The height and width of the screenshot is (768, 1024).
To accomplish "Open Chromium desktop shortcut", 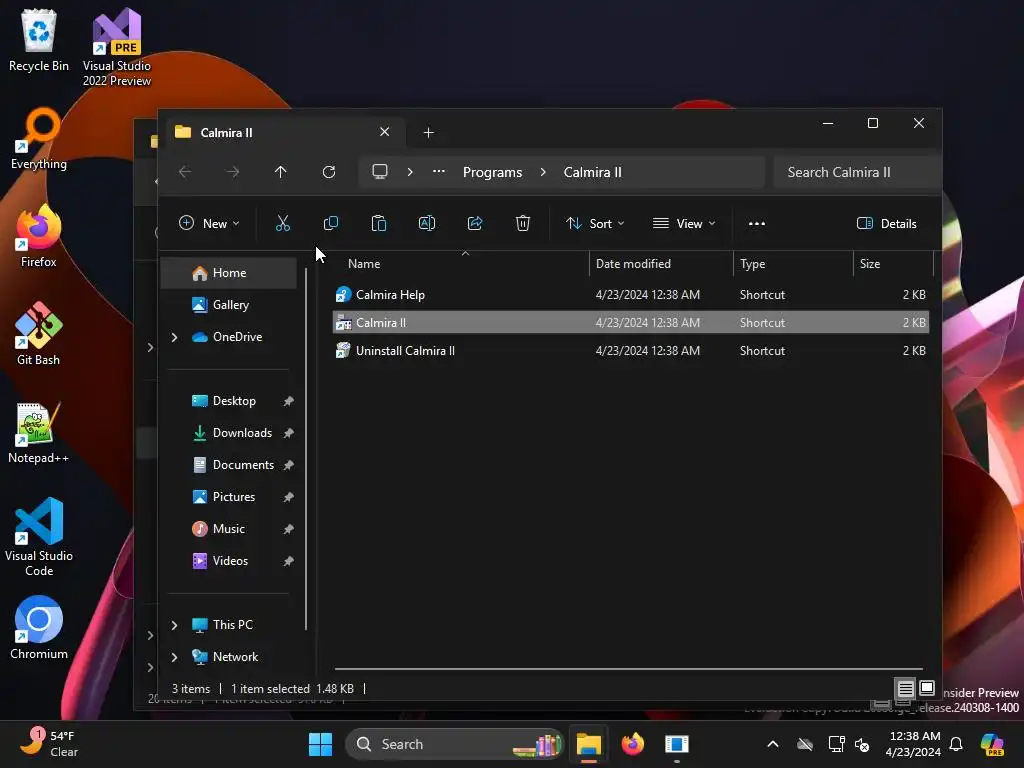I will [x=39, y=628].
